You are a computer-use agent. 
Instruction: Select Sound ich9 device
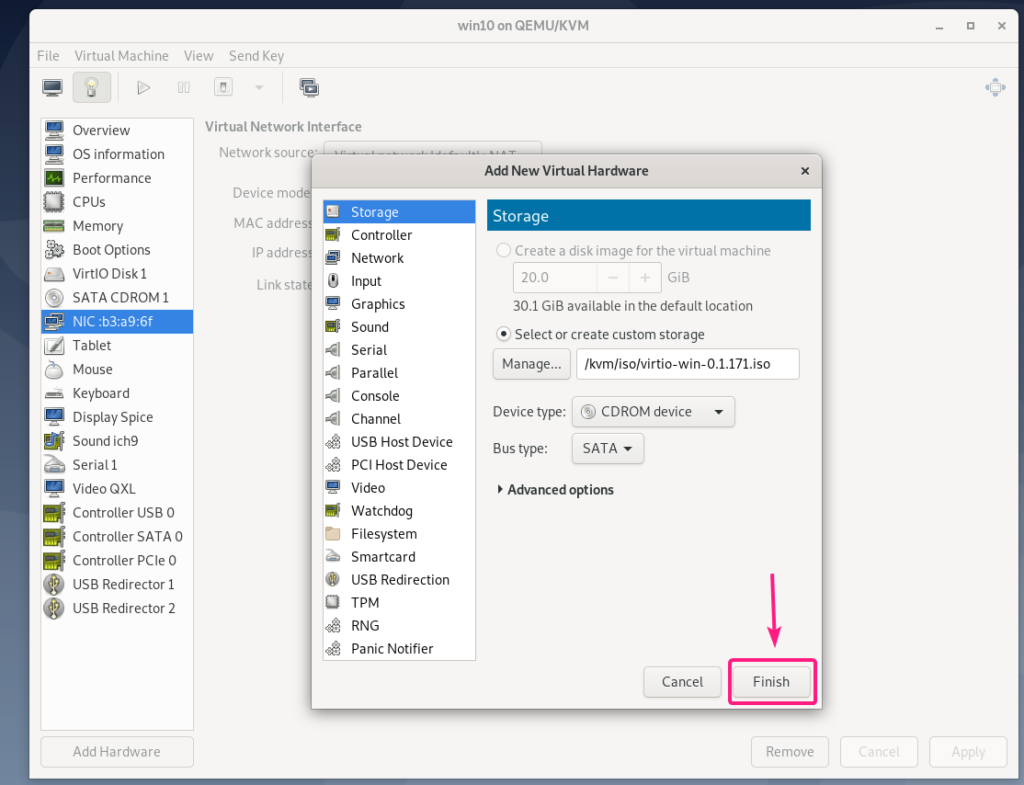click(117, 441)
